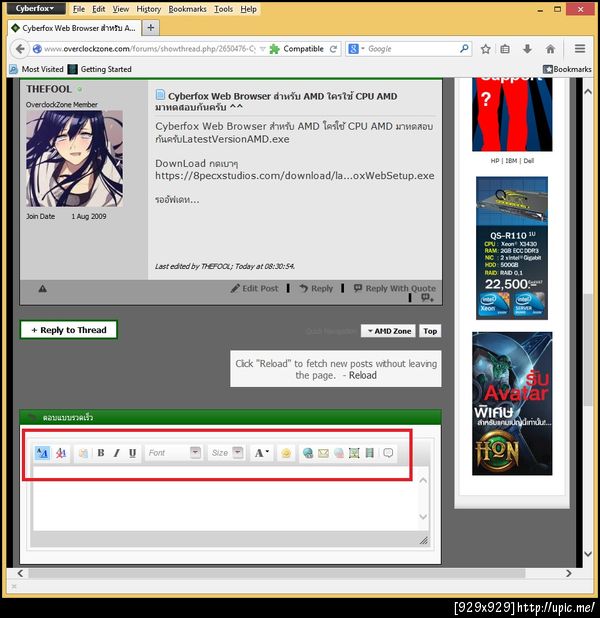
Task: Click the Reply link under the post
Action: point(316,289)
